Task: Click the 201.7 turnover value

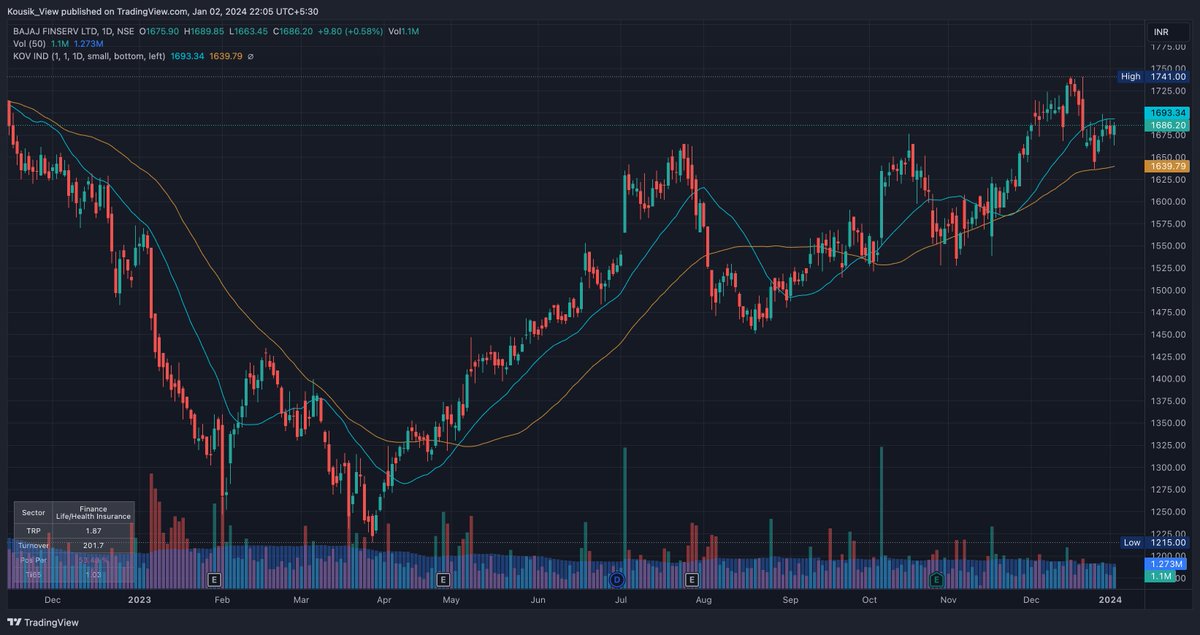Action: tap(94, 545)
